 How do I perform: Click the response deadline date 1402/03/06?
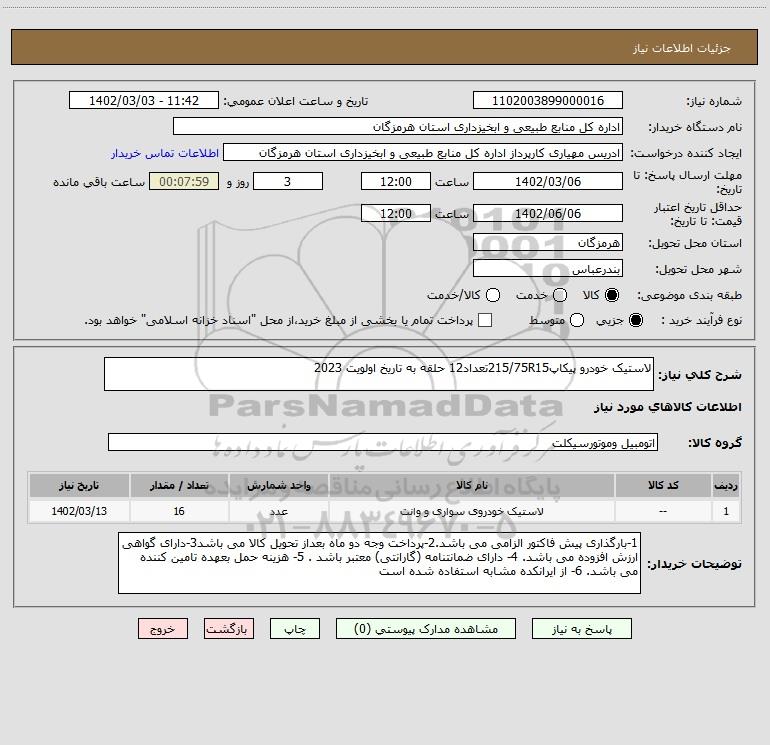pos(548,181)
